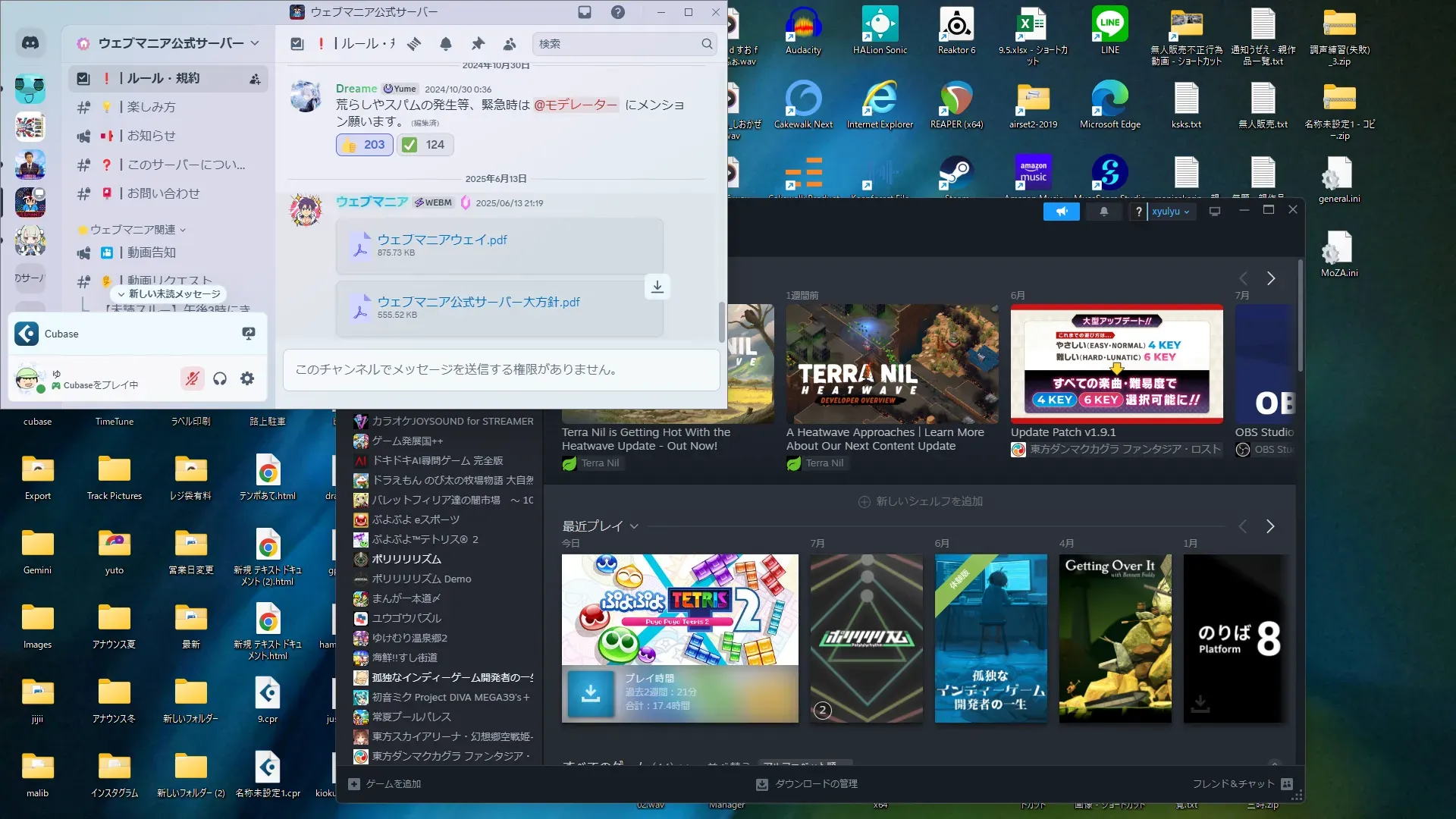This screenshot has width=1456, height=819.
Task: Toggle microphone mute in Discord
Action: [193, 378]
